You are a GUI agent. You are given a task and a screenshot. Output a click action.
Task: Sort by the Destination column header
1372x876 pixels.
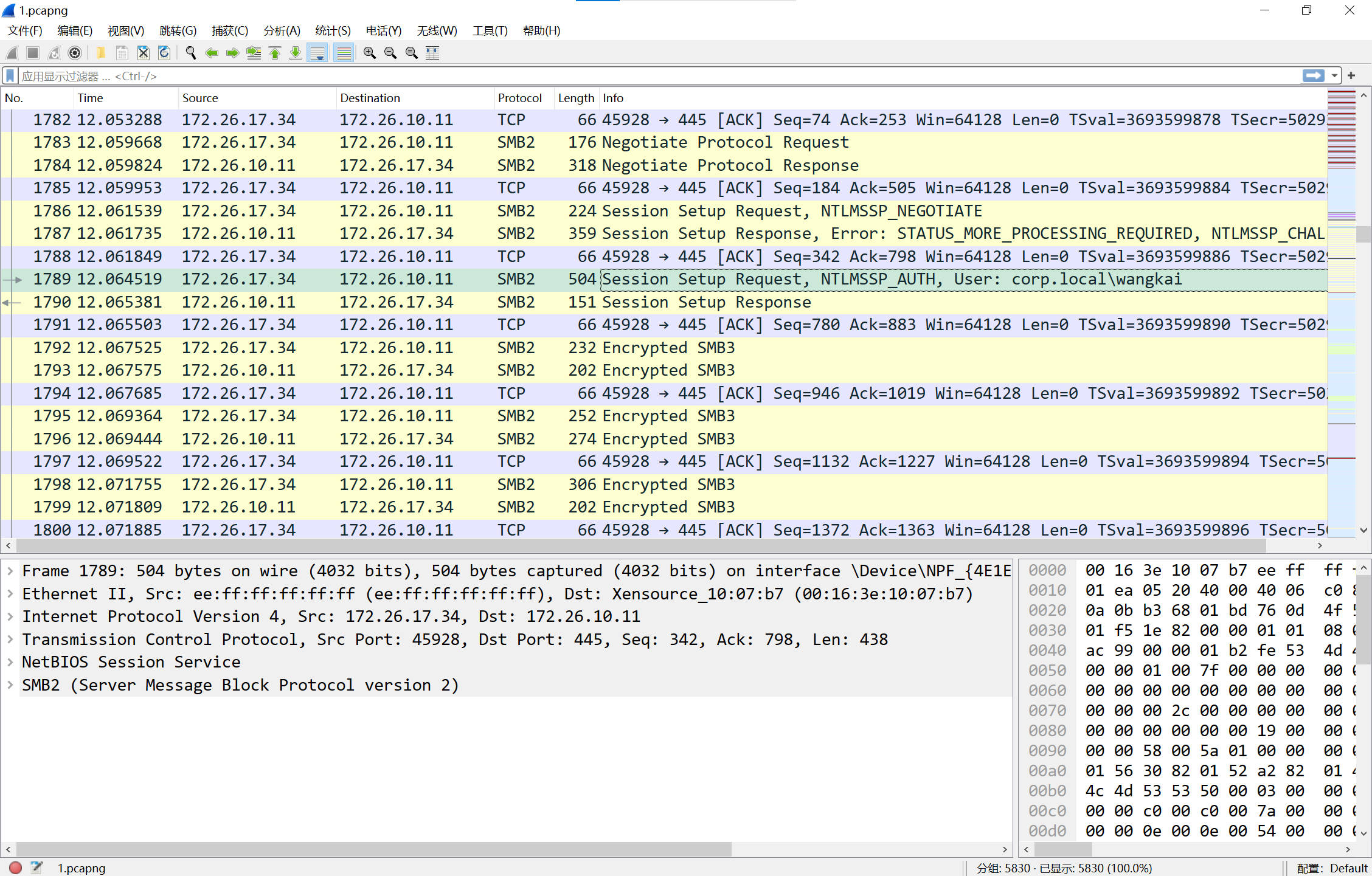[415, 98]
